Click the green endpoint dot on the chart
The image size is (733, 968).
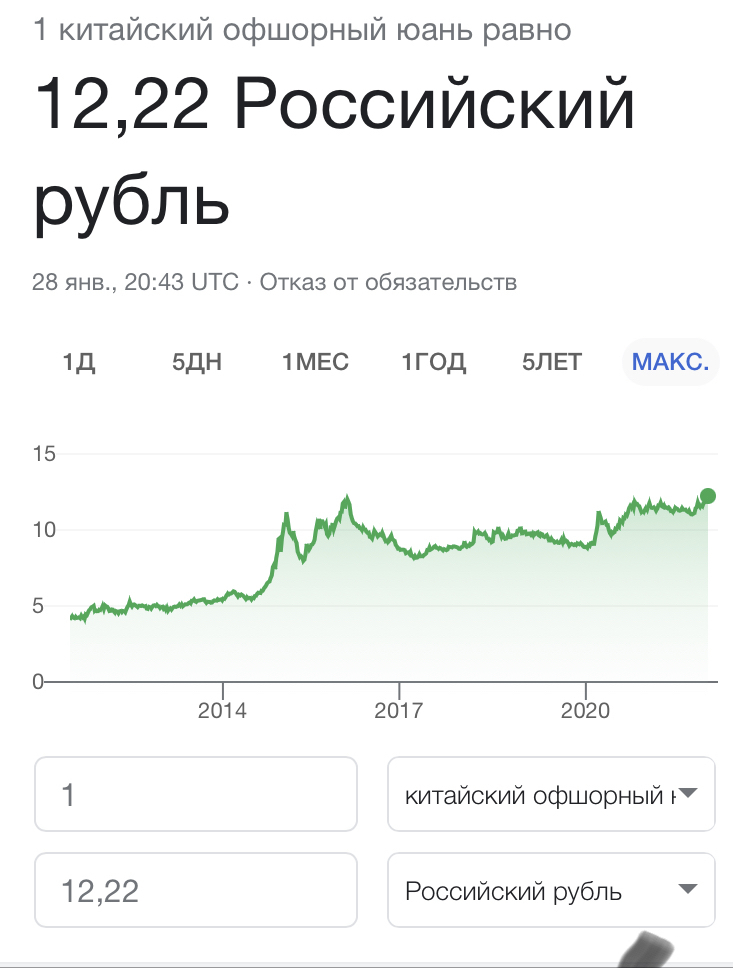click(x=708, y=496)
